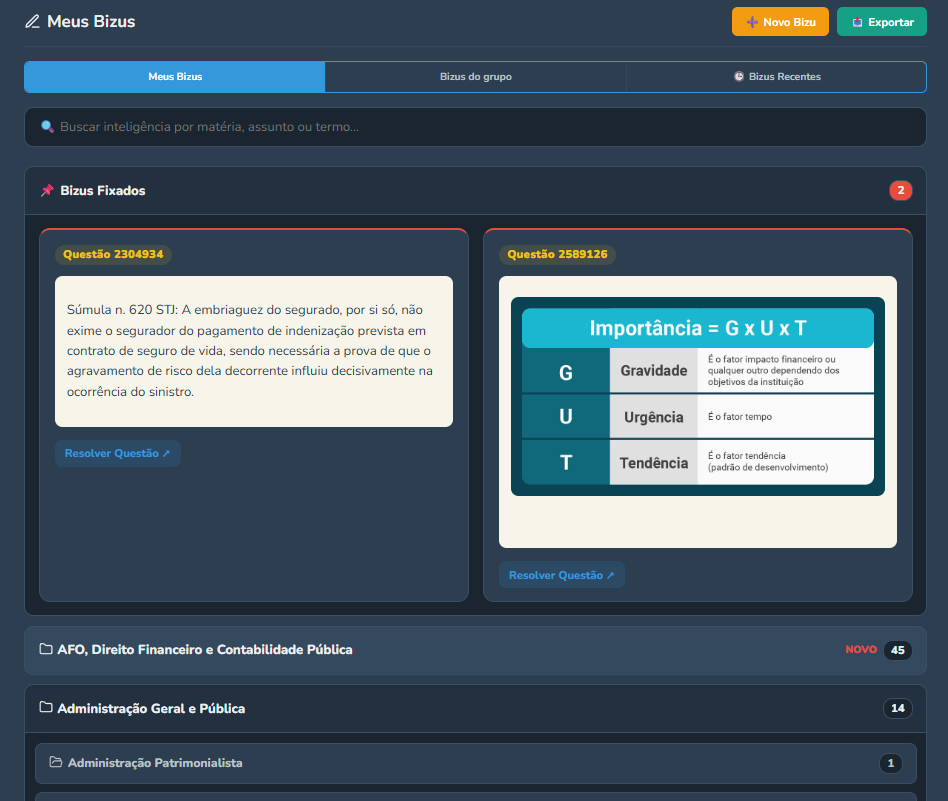Click open-folder icon of Administração Patrimonialista
Image resolution: width=948 pixels, height=801 pixels.
pos(56,762)
